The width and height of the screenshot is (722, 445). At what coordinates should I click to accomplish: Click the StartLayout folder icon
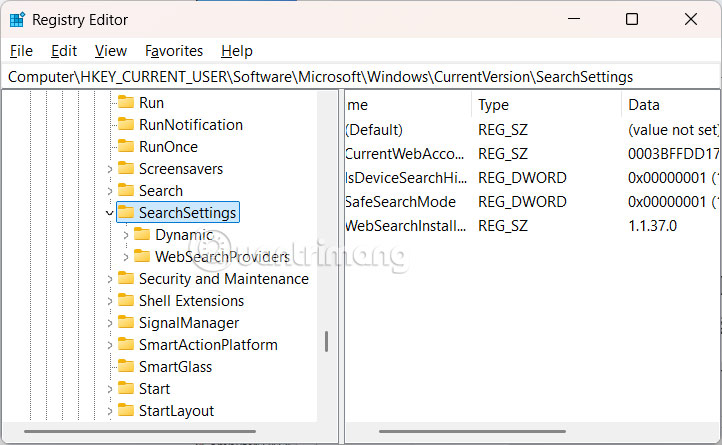(x=126, y=411)
